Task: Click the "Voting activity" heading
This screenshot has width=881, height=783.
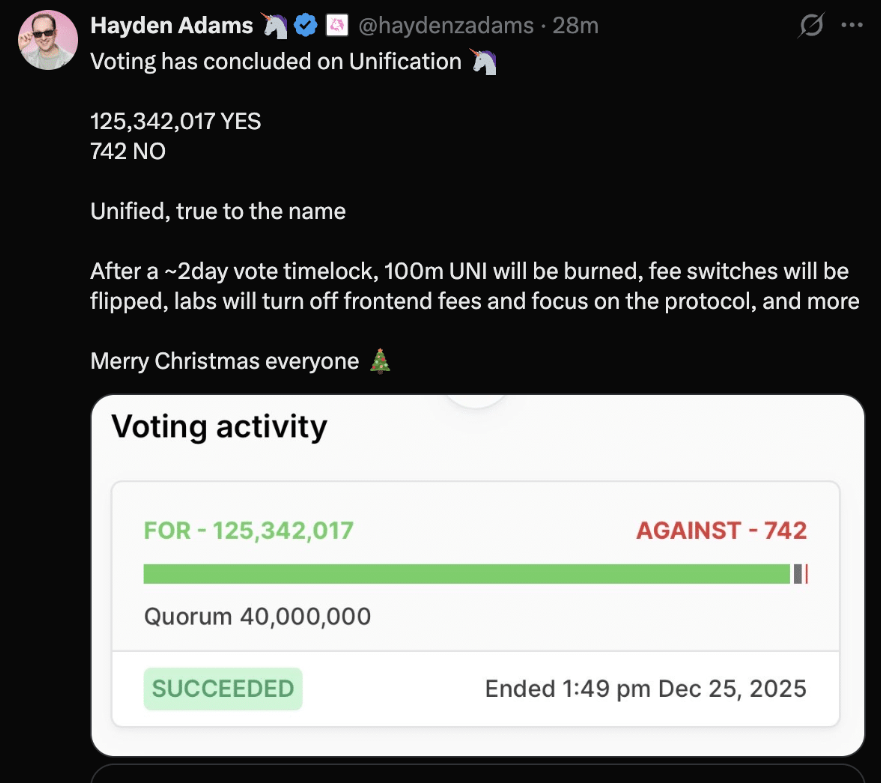Action: pos(219,427)
